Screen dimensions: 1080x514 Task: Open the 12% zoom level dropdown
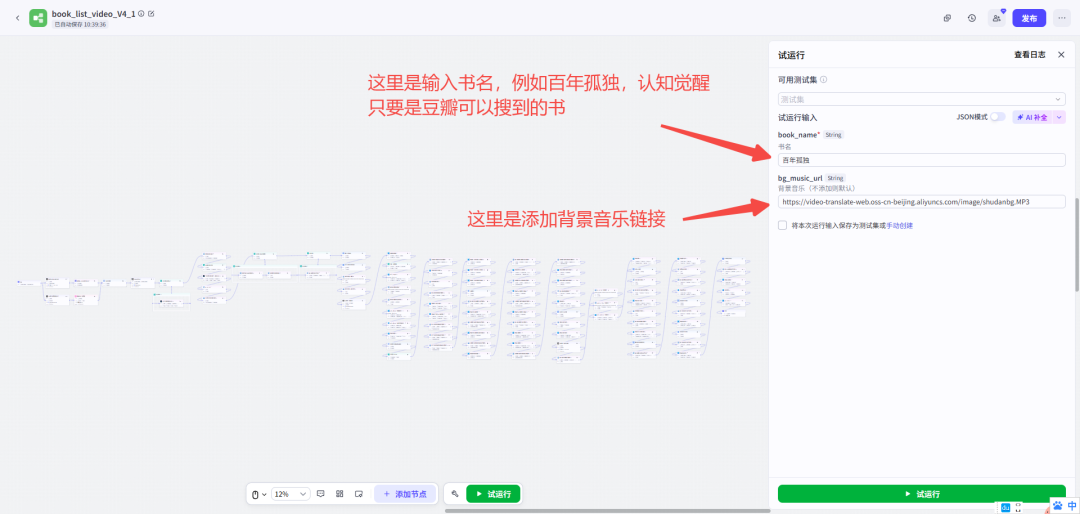coord(291,494)
